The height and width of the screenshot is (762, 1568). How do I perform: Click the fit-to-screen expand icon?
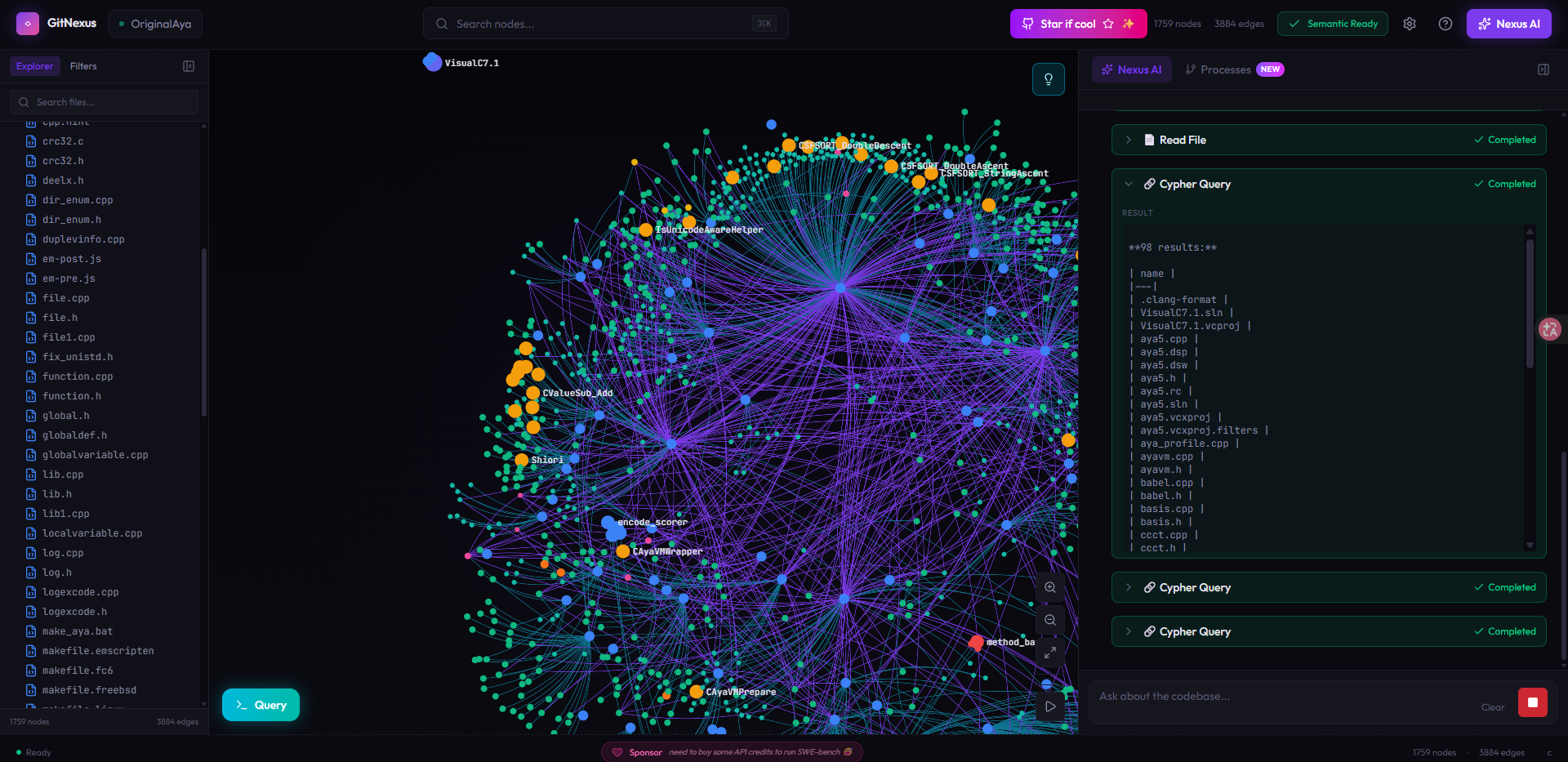click(1050, 653)
